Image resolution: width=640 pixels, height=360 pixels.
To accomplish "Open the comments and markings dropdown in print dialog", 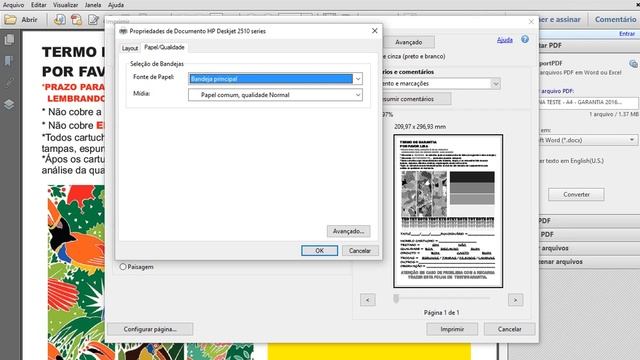I will 495,84.
